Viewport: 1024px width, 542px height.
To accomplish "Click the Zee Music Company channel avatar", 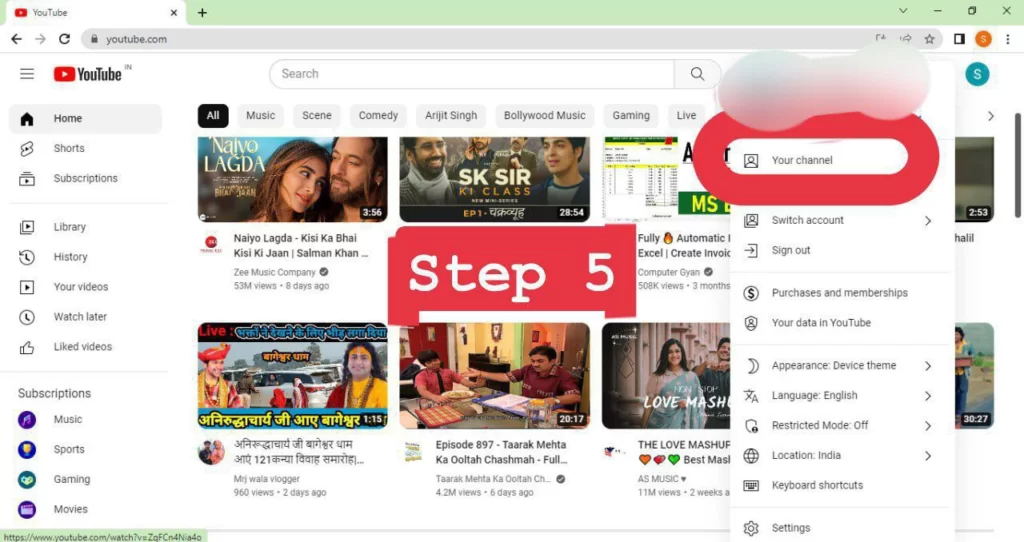I will [x=211, y=244].
